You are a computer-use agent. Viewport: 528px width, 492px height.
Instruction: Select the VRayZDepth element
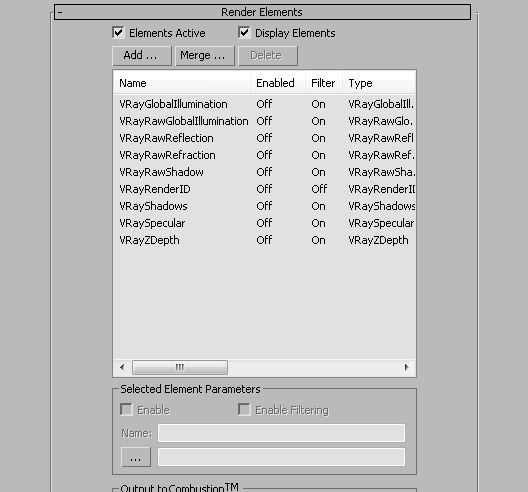(264, 240)
